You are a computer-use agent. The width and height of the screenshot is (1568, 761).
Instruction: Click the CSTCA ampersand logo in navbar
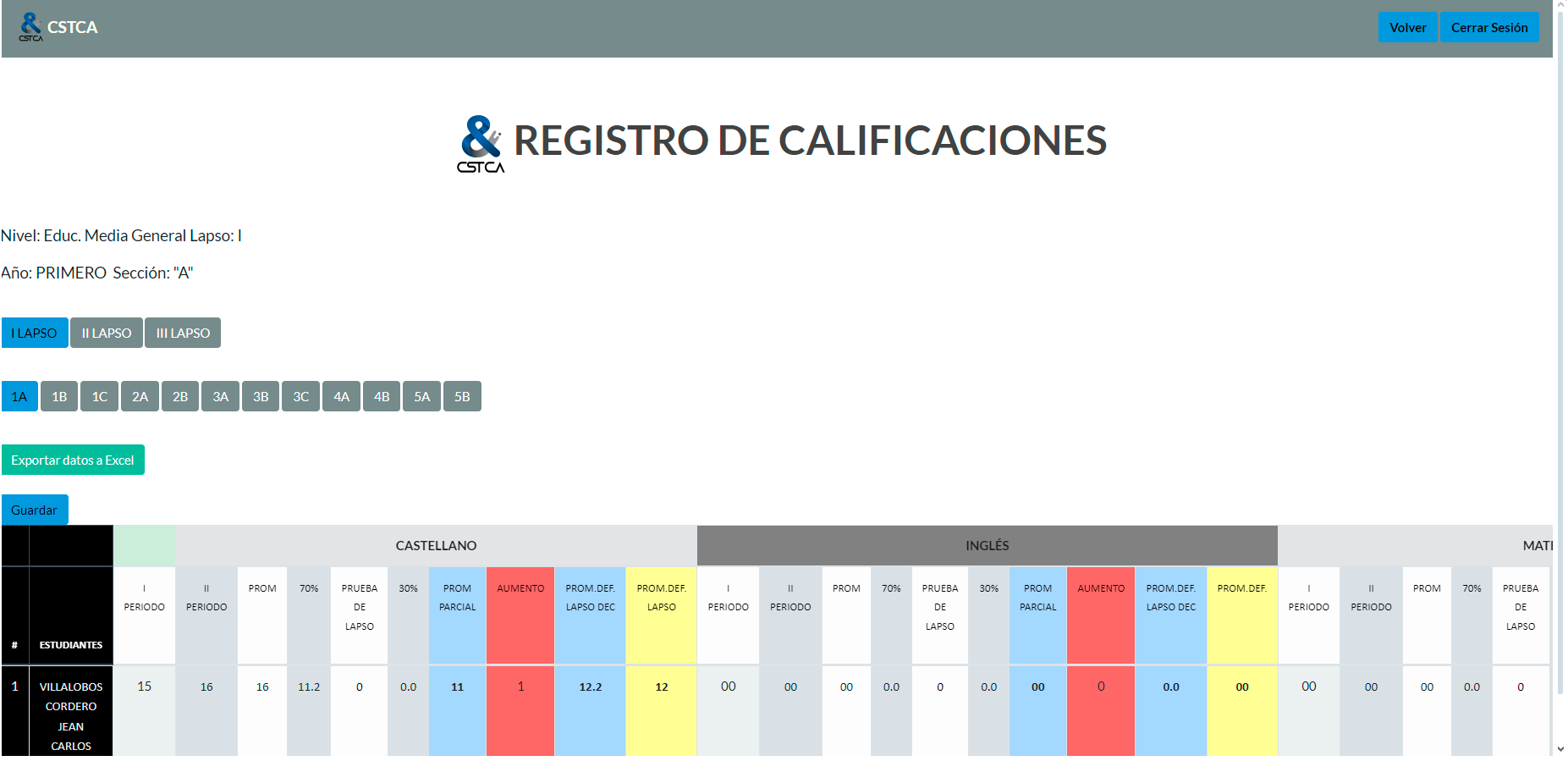[x=31, y=27]
